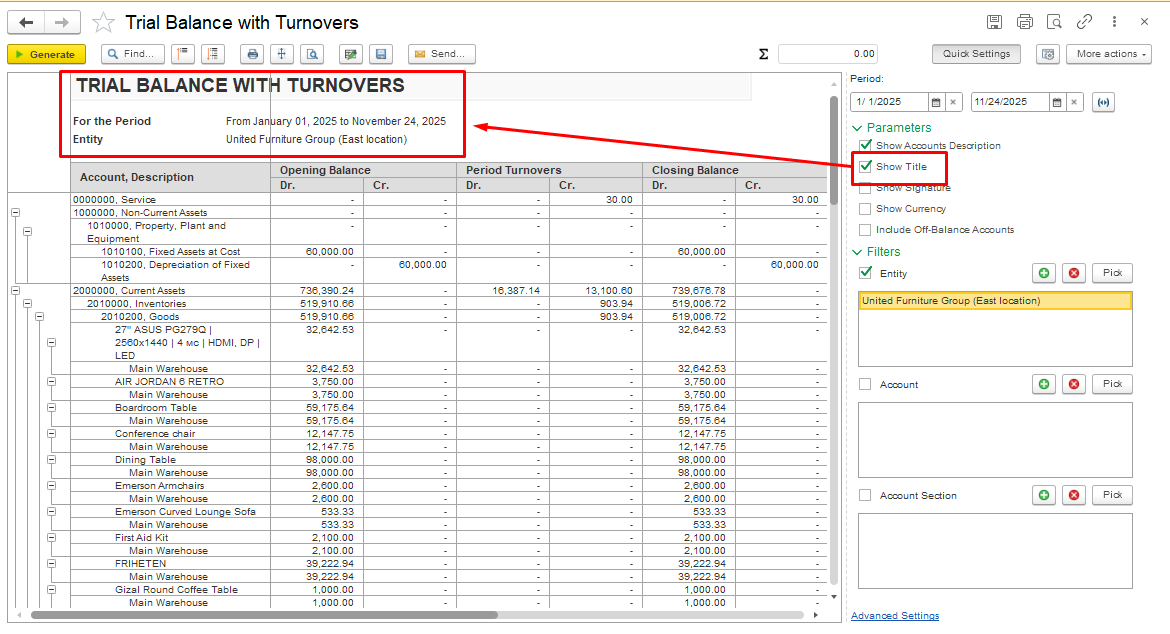Collapse the Parameters section
This screenshot has height=634, width=1170.
(857, 128)
